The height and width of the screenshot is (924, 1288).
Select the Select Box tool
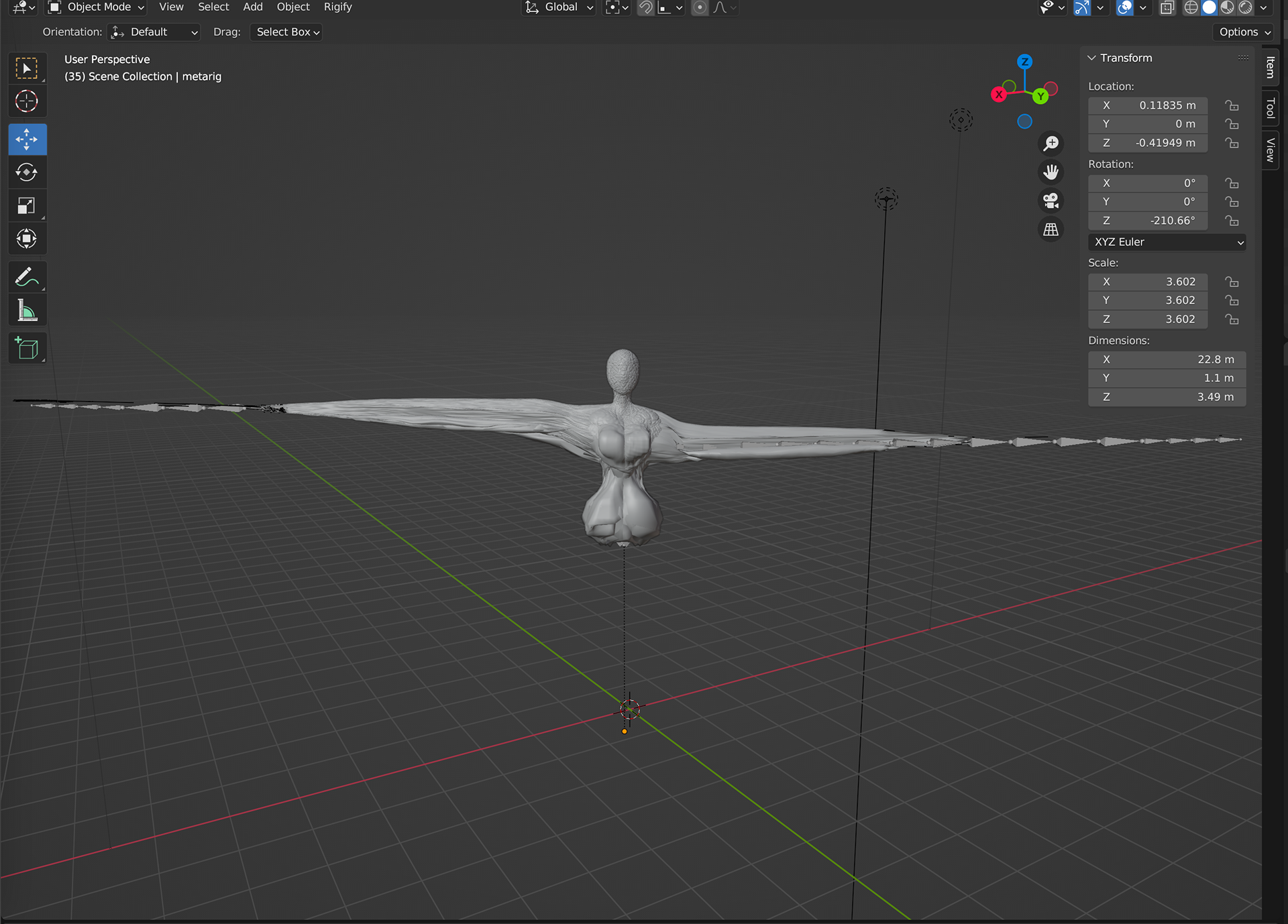[27, 68]
